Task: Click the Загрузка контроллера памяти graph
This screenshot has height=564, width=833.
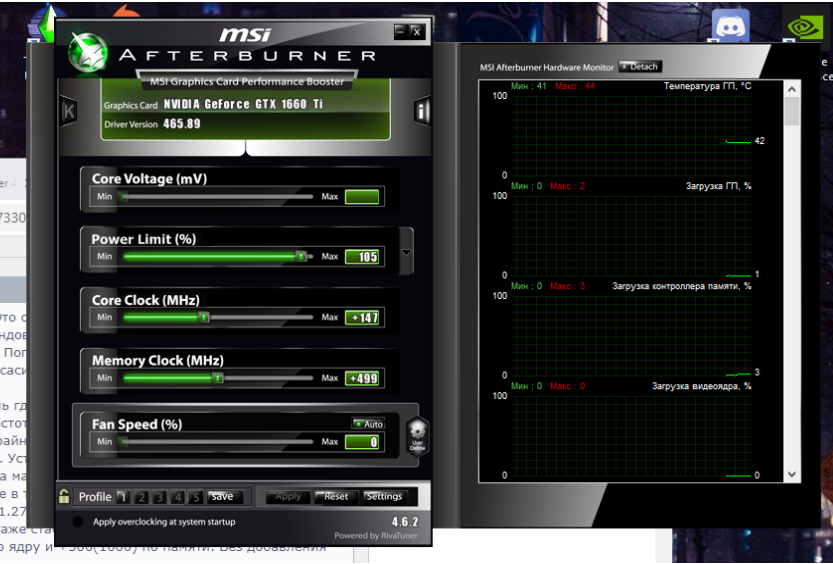Action: [631, 335]
